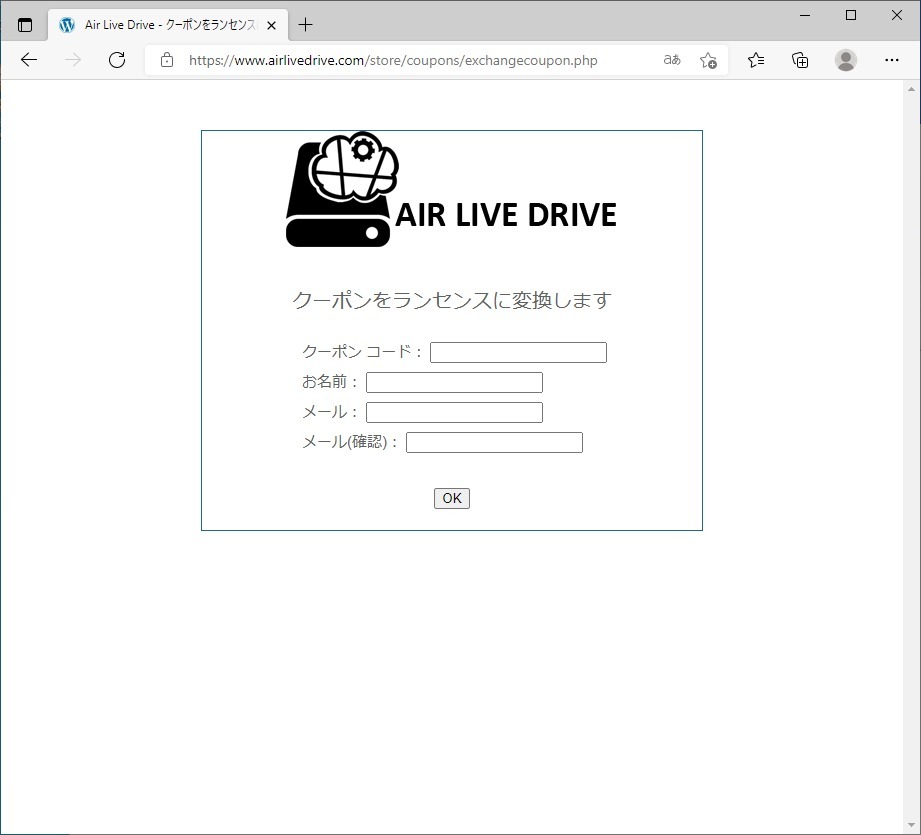Go back to the previous page
This screenshot has width=921, height=835.
point(29,60)
